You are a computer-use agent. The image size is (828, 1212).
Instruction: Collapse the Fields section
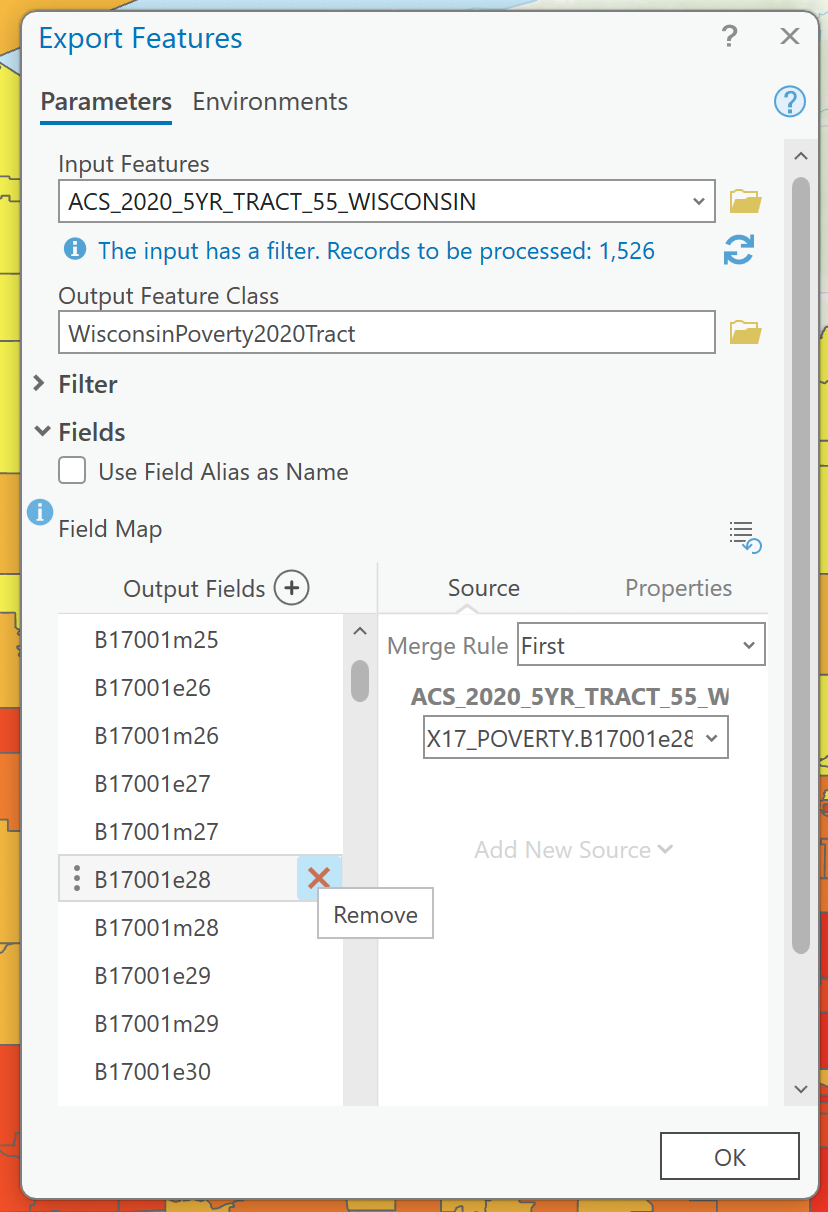[42, 432]
